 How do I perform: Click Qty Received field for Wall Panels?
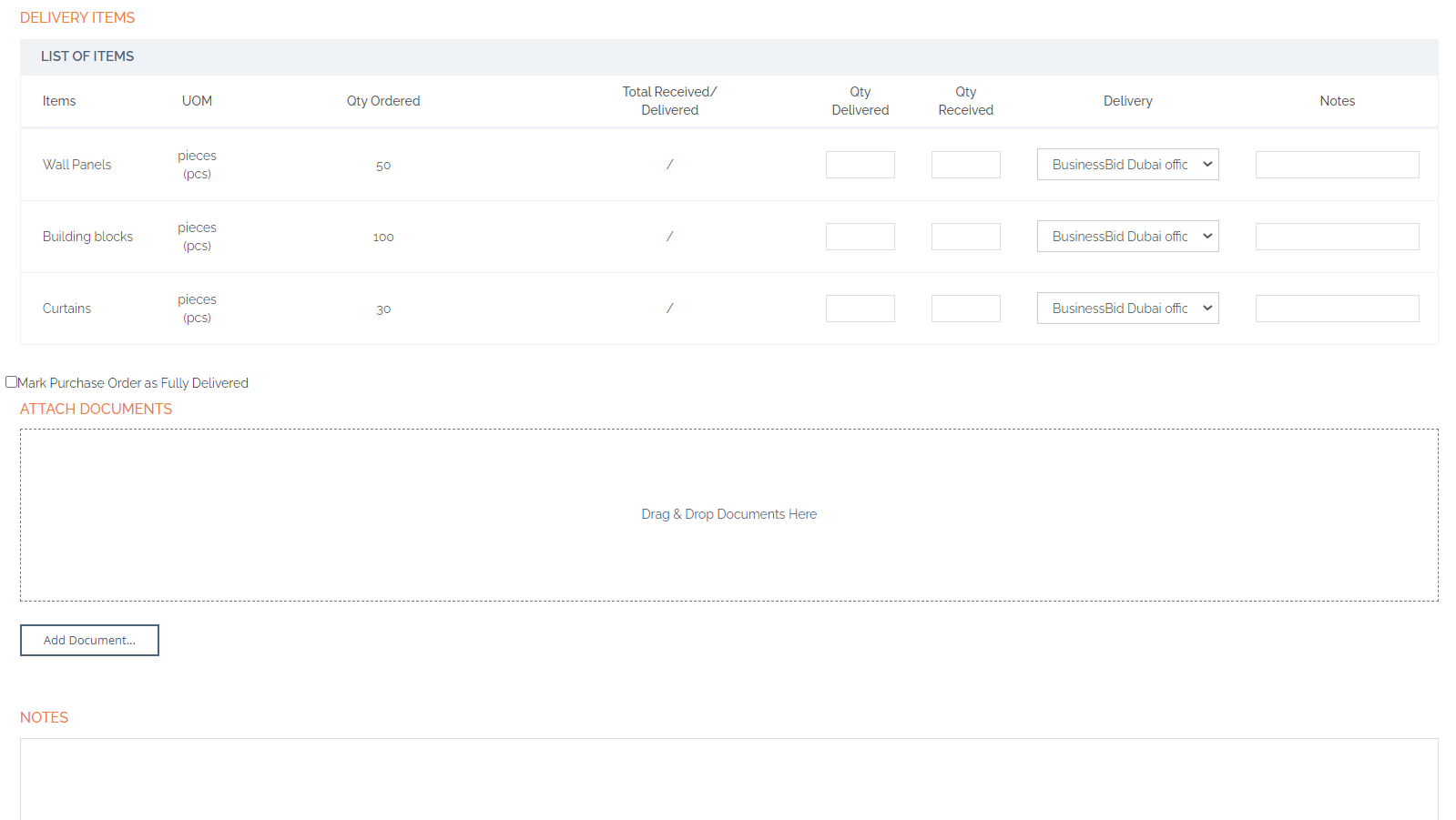tap(965, 165)
